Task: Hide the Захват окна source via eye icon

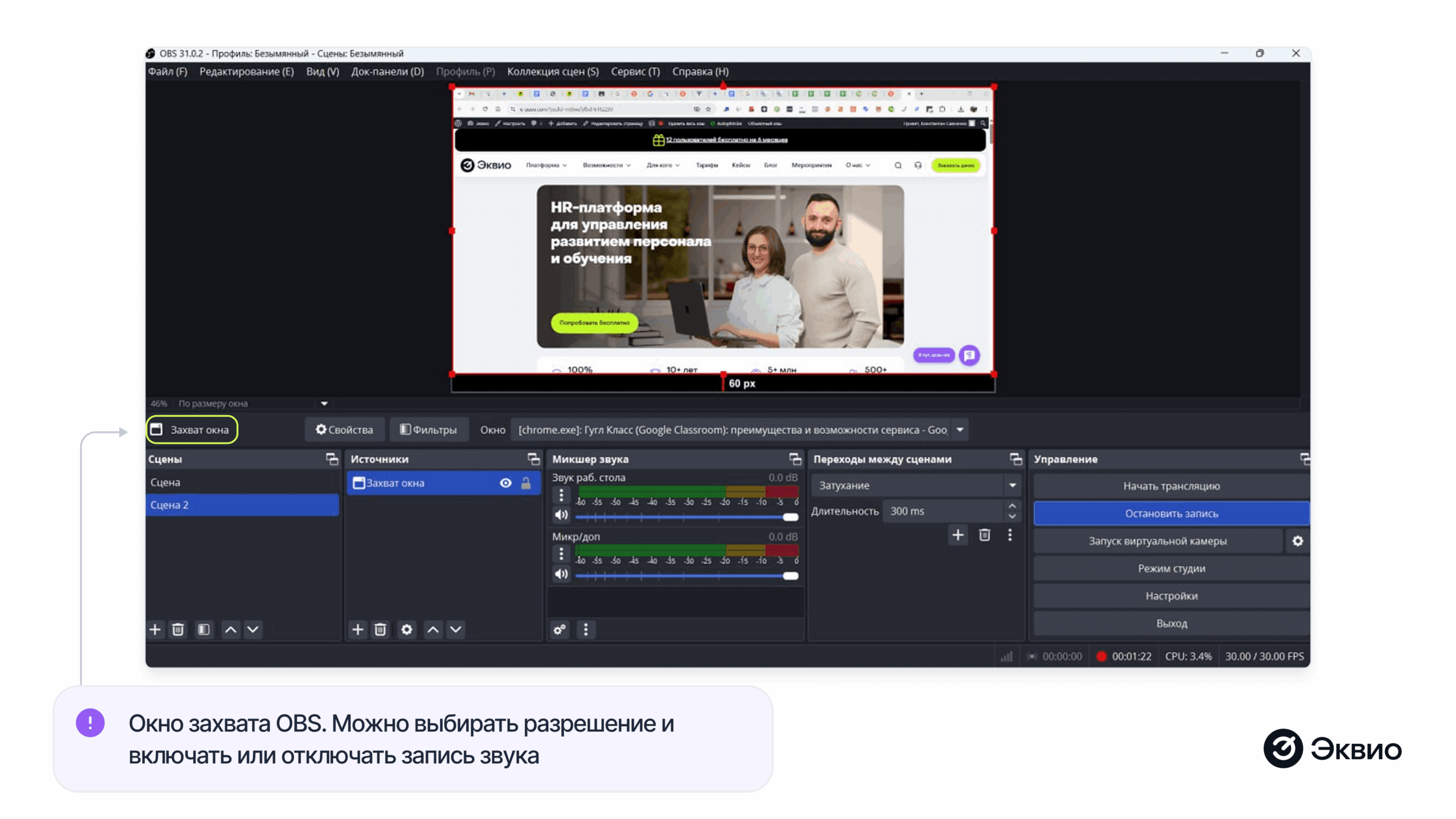Action: (x=505, y=483)
